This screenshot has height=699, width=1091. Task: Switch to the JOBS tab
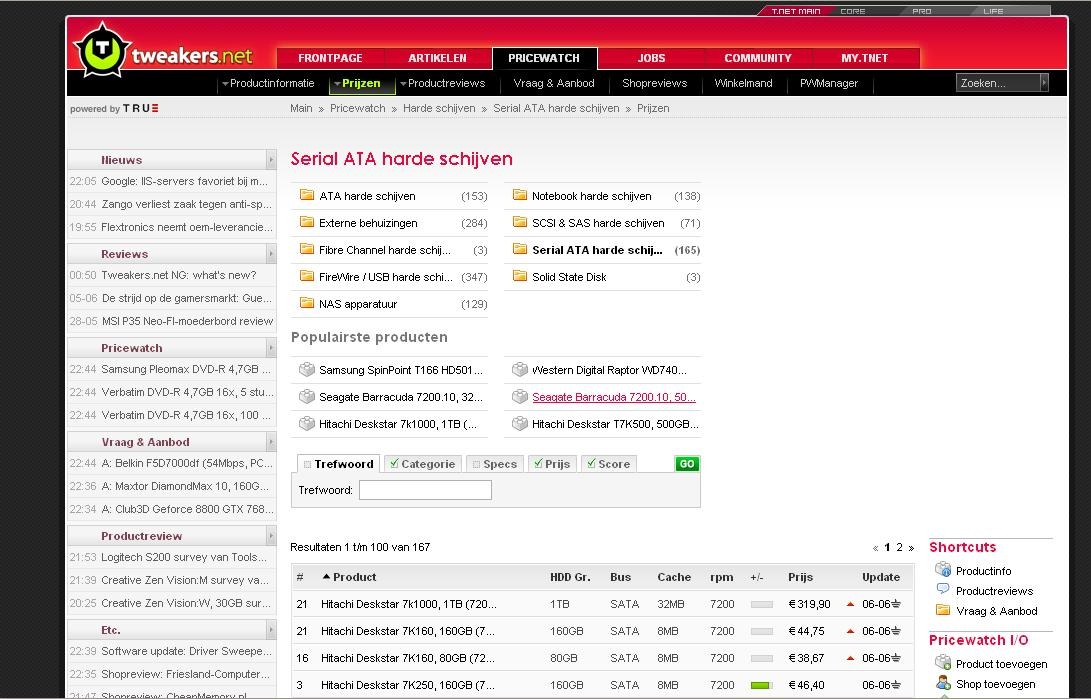[651, 58]
